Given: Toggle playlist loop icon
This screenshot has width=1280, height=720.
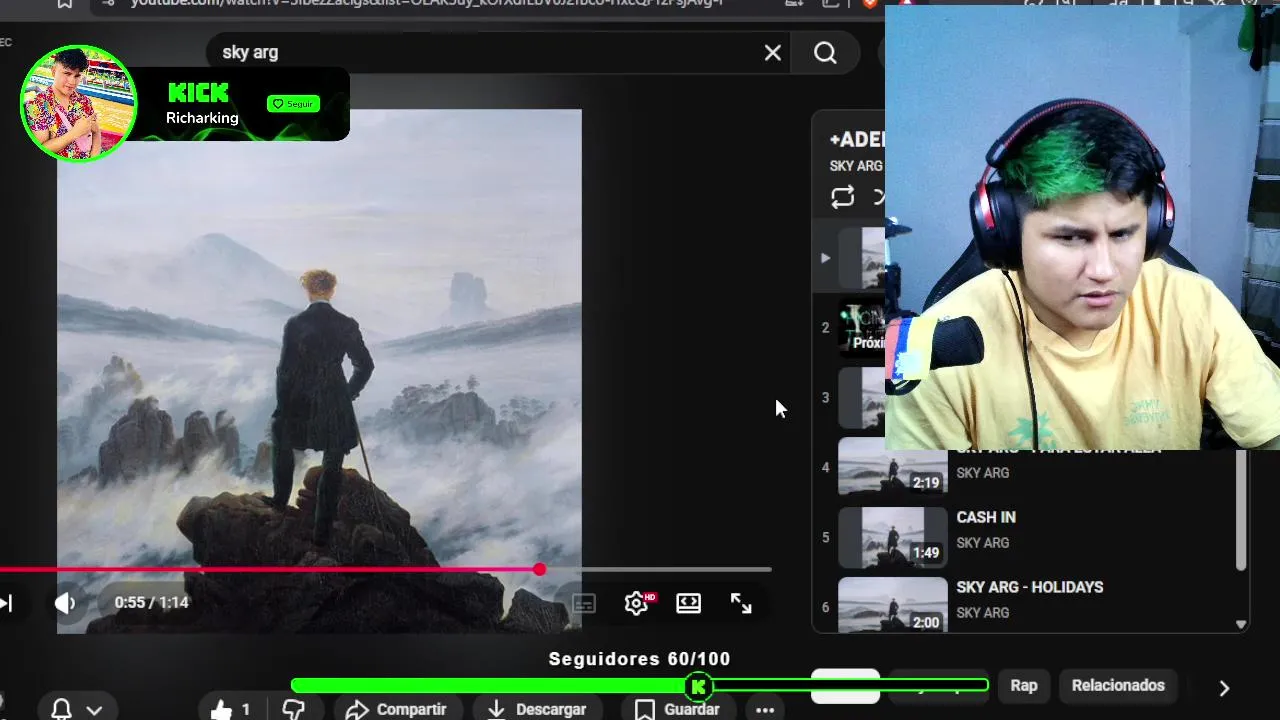Looking at the screenshot, I should [843, 197].
